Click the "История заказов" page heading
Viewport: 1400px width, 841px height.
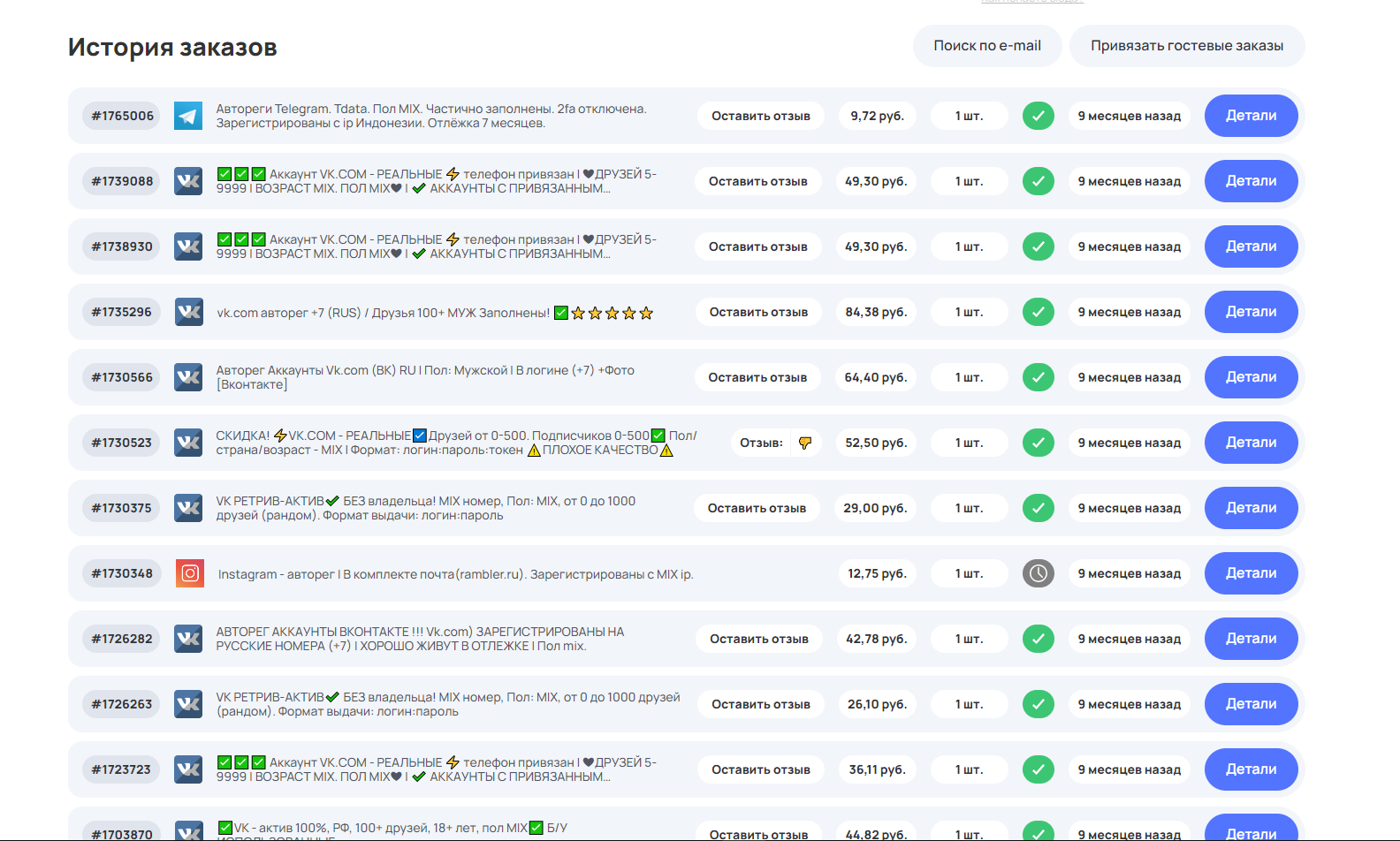[172, 47]
